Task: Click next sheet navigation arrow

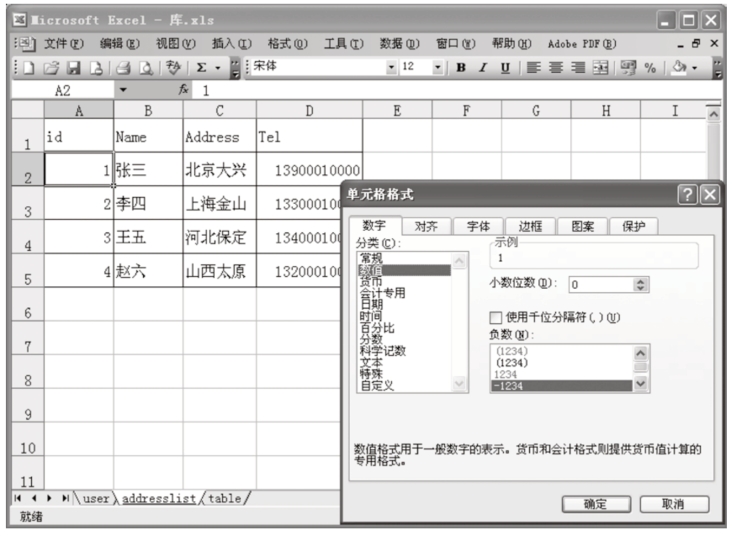Action: [x=50, y=498]
